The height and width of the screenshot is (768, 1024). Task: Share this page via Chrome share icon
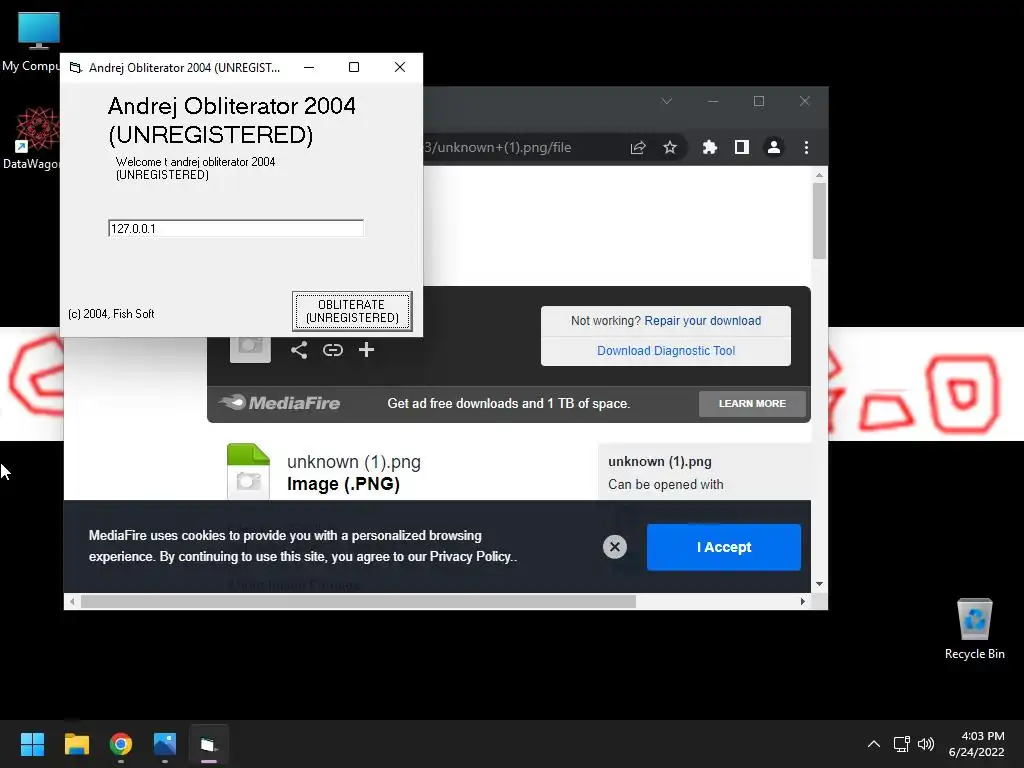click(638, 148)
